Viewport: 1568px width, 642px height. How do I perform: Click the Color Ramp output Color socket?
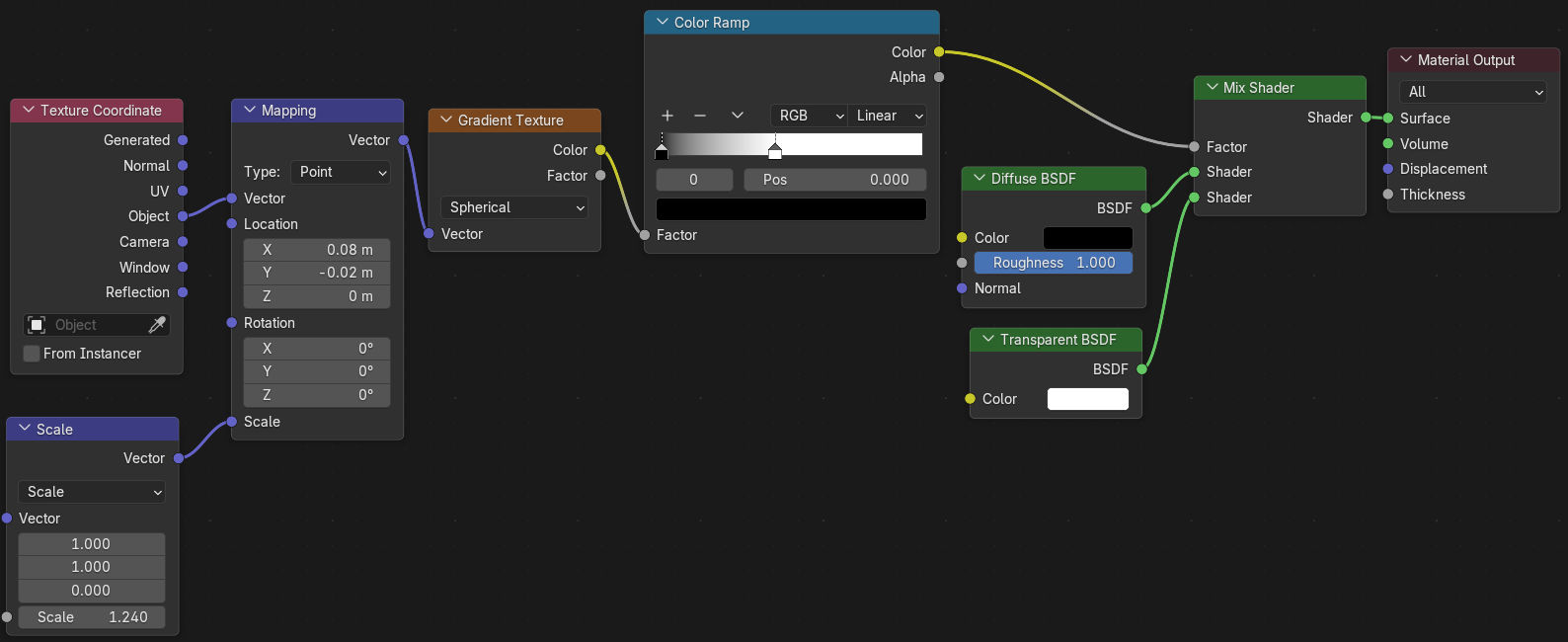[939, 51]
